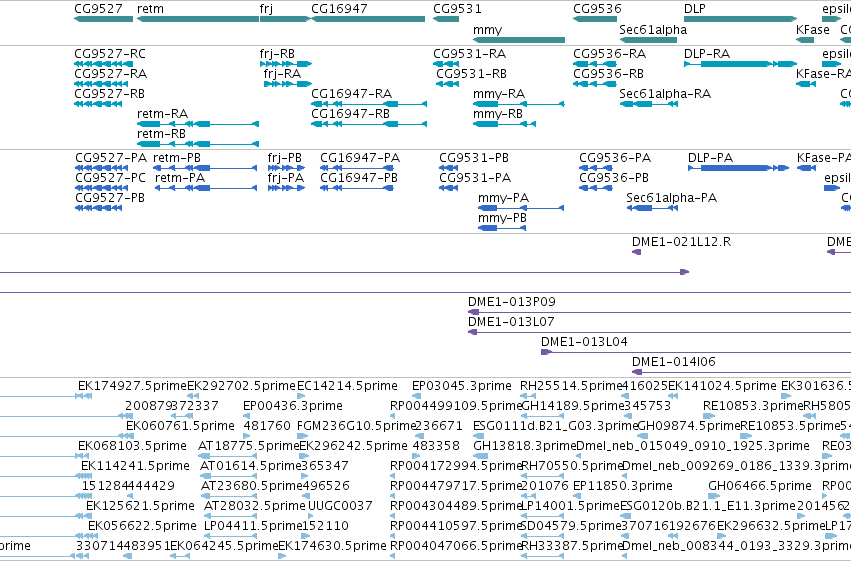Viewport: 851px width, 561px height.
Task: Select transcript Sec61alpha-RA label
Action: (x=665, y=94)
